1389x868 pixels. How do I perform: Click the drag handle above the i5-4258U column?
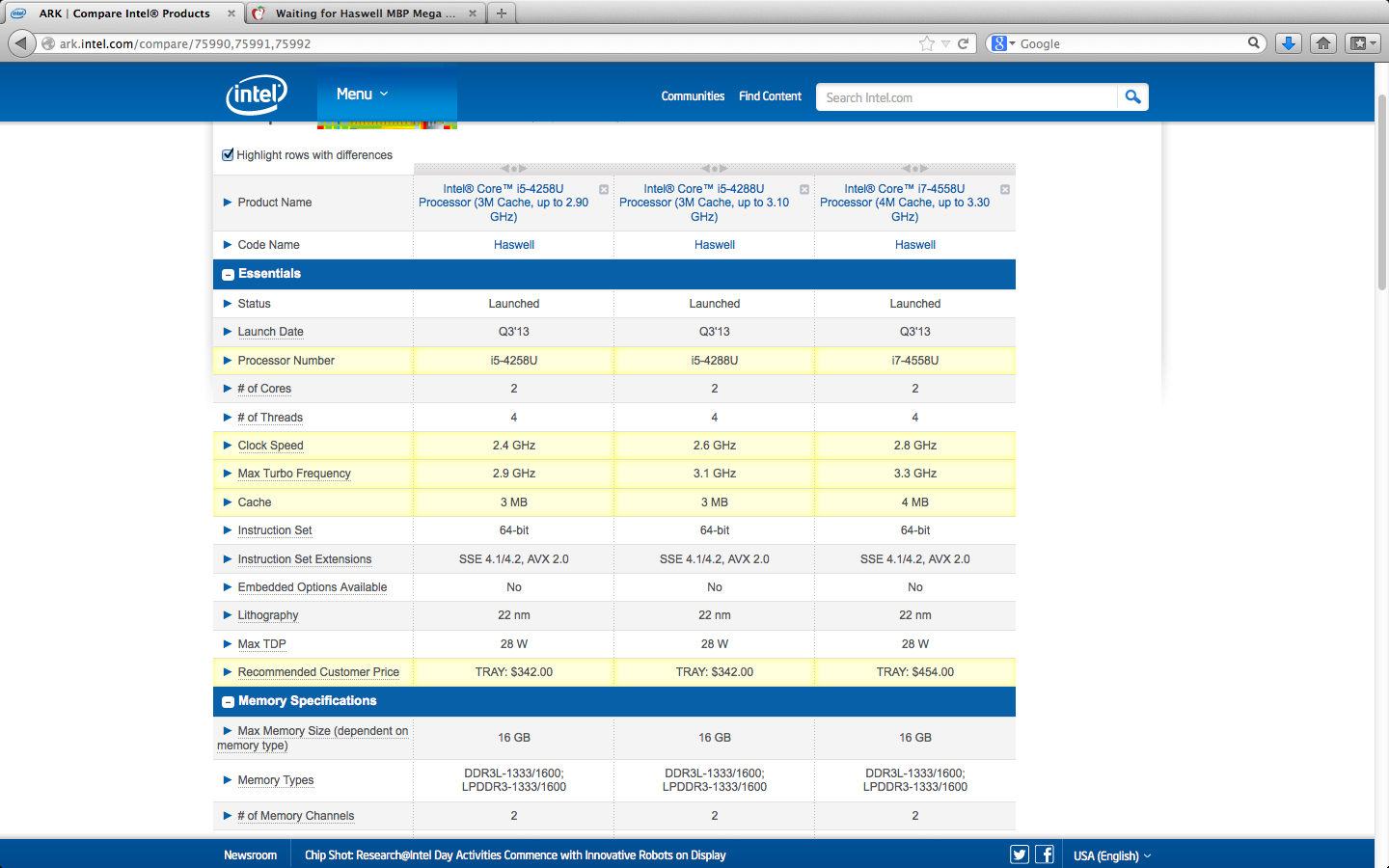514,169
